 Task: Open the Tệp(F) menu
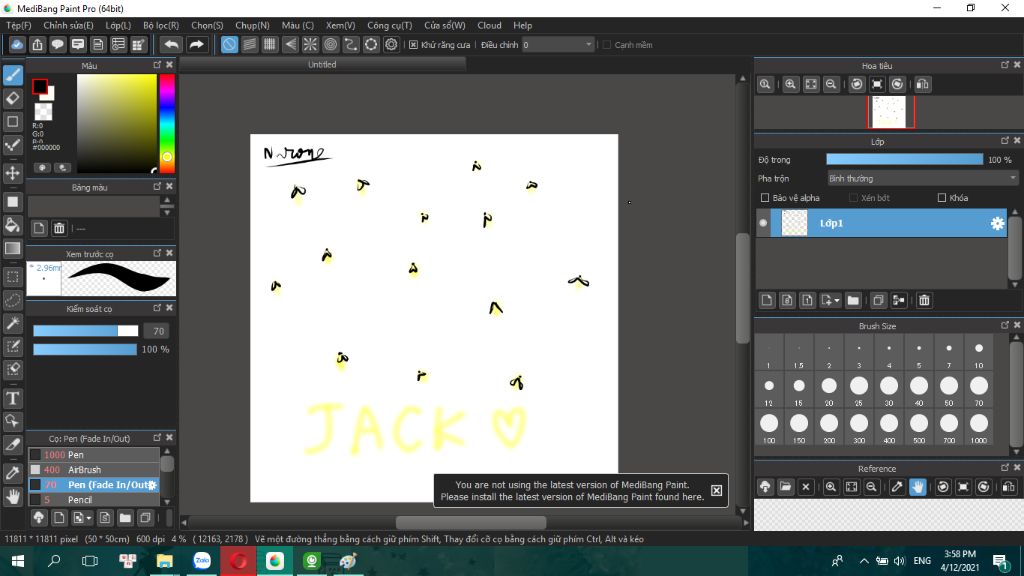pos(18,25)
